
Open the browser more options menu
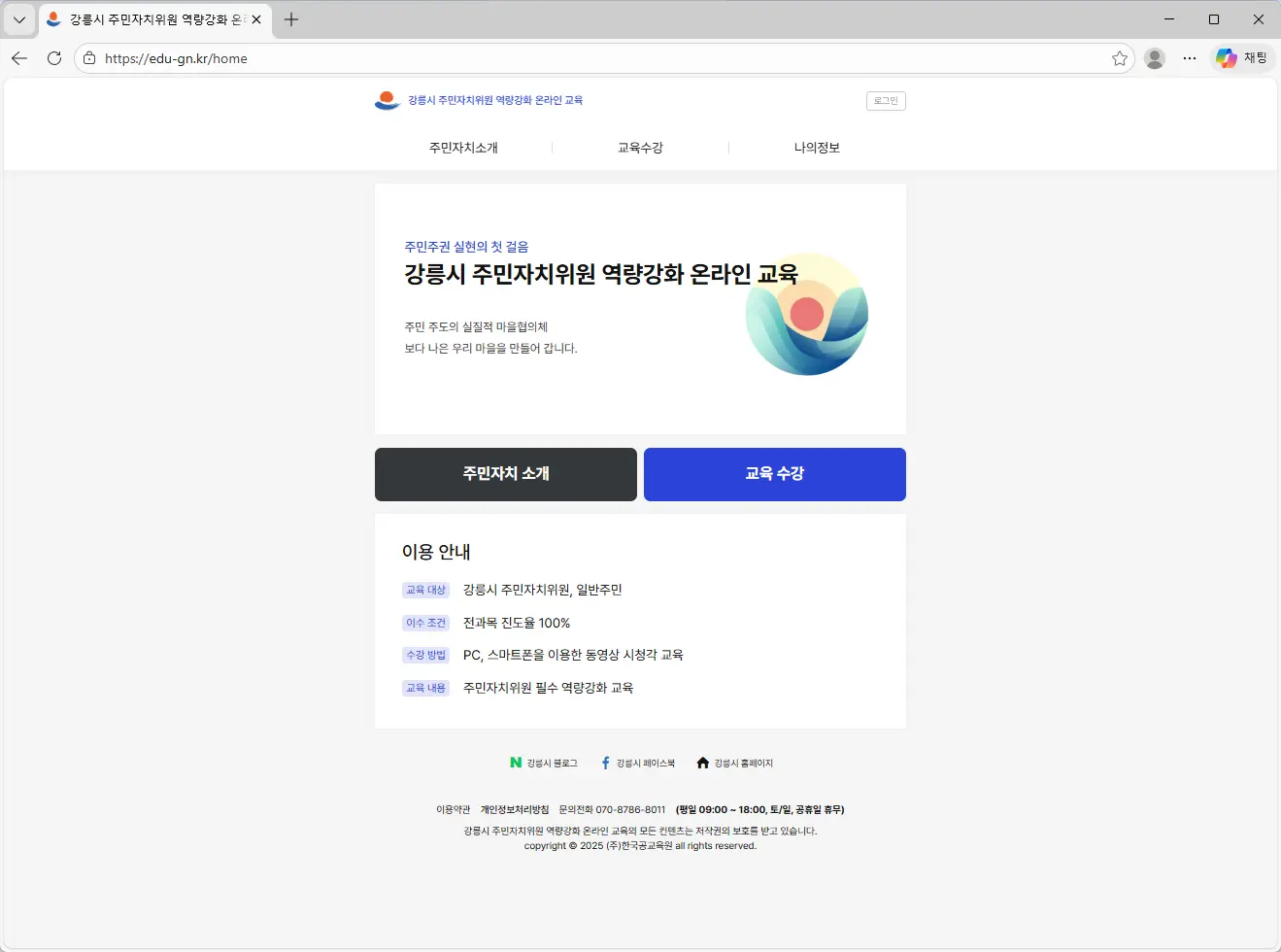(1190, 57)
